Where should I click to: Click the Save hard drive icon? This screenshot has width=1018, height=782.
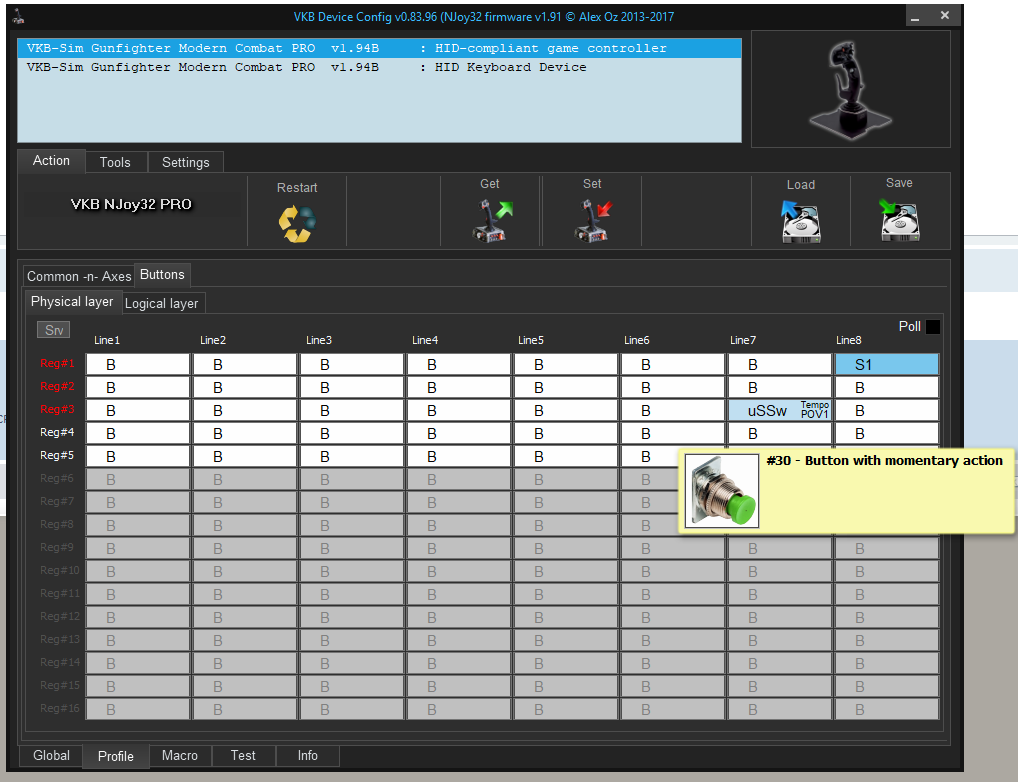pos(899,220)
